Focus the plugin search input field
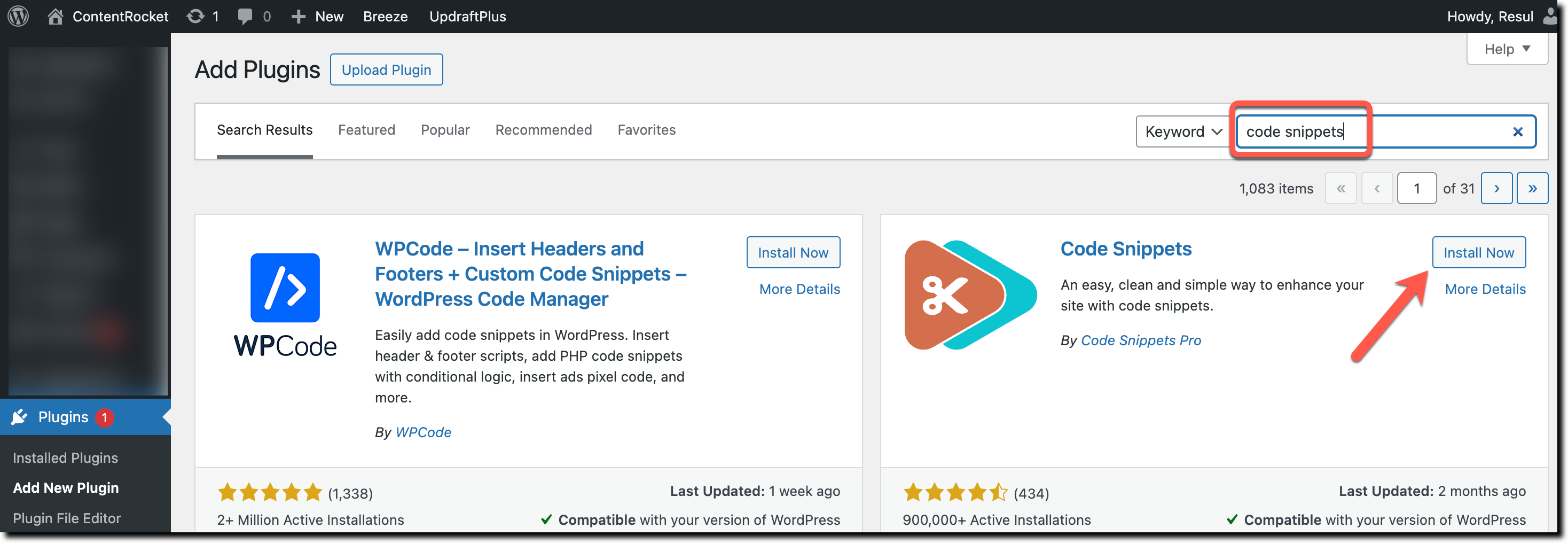 (x=1385, y=131)
